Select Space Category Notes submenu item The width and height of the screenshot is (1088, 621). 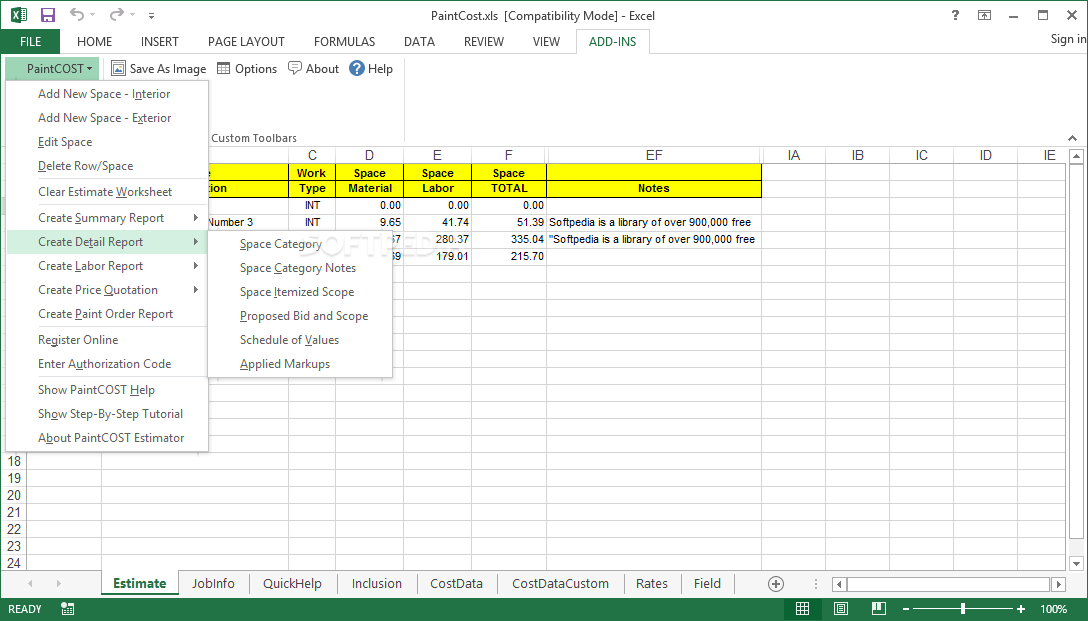(x=300, y=268)
